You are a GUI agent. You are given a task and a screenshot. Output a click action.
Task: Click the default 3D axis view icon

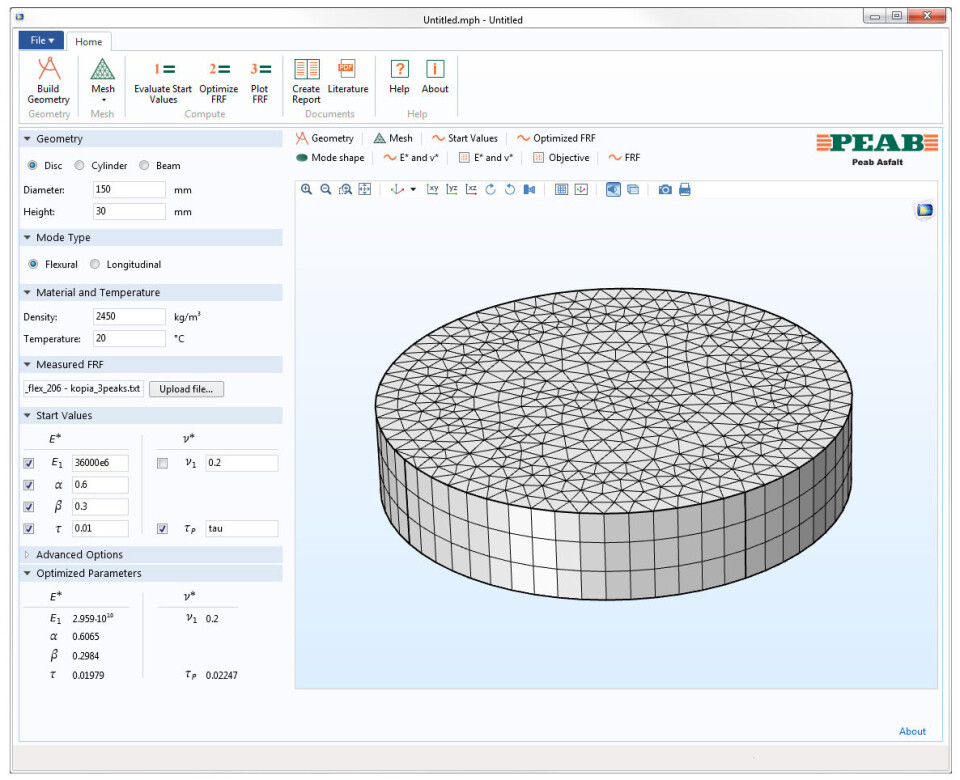[397, 190]
